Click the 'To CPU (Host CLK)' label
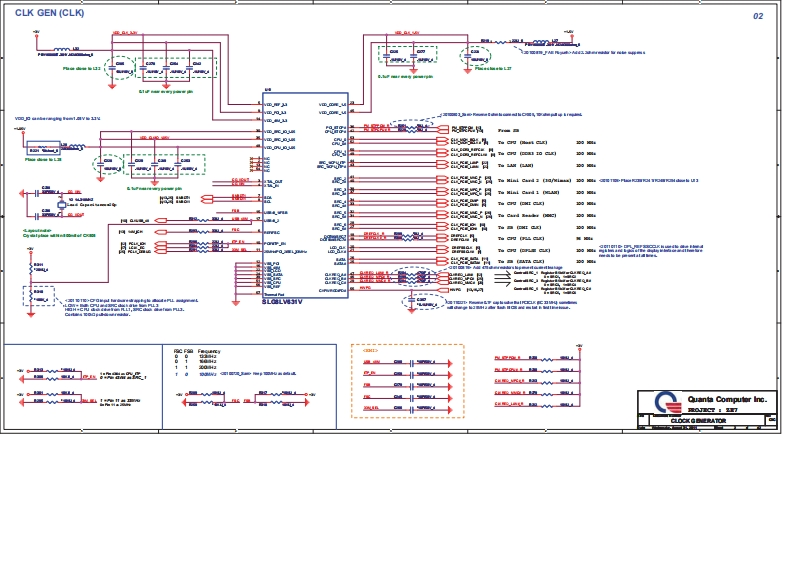 pyautogui.click(x=525, y=143)
